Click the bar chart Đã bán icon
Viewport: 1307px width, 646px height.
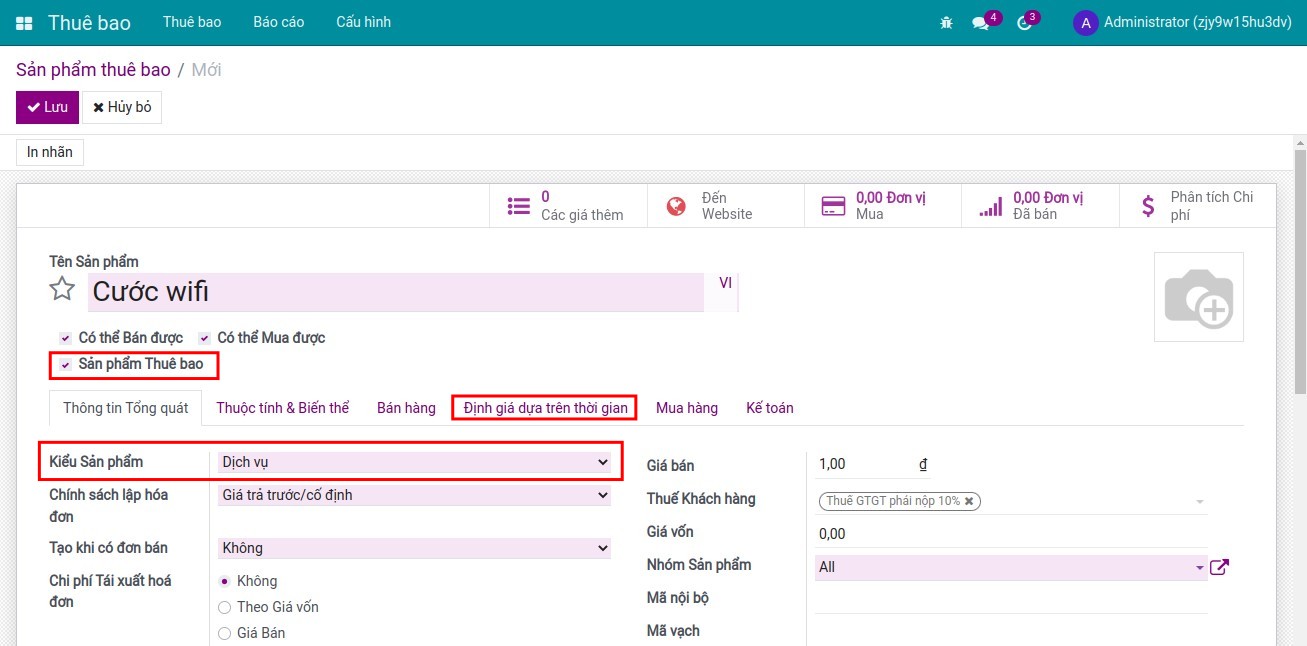click(x=990, y=206)
